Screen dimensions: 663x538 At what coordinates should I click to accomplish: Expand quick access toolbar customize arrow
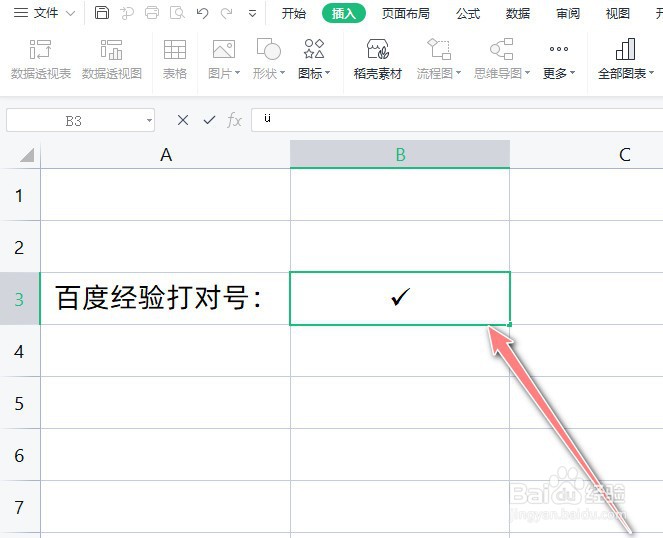[252, 14]
